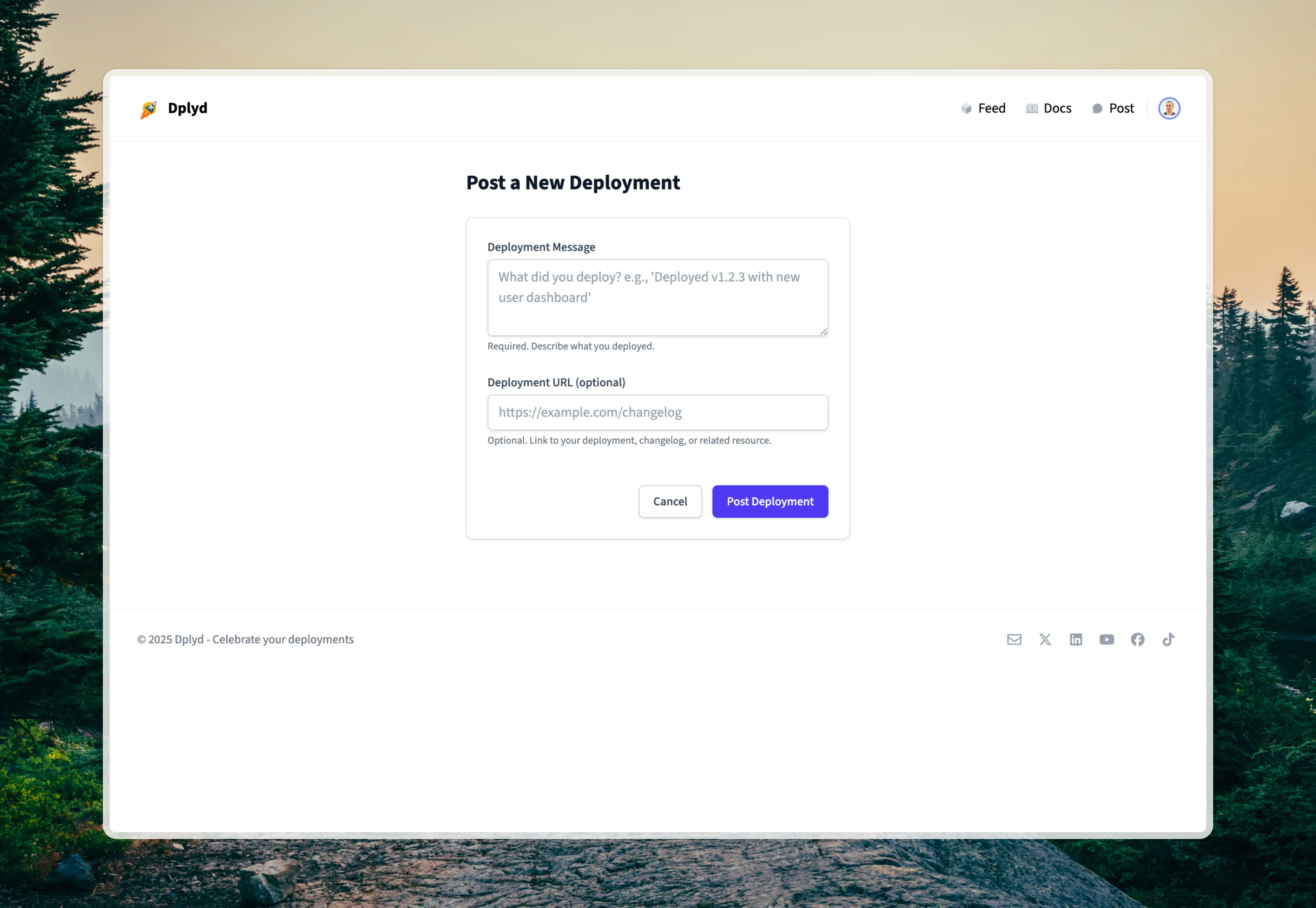Focus the Deployment Message textarea
Screen dimensions: 1316x908
pos(658,297)
